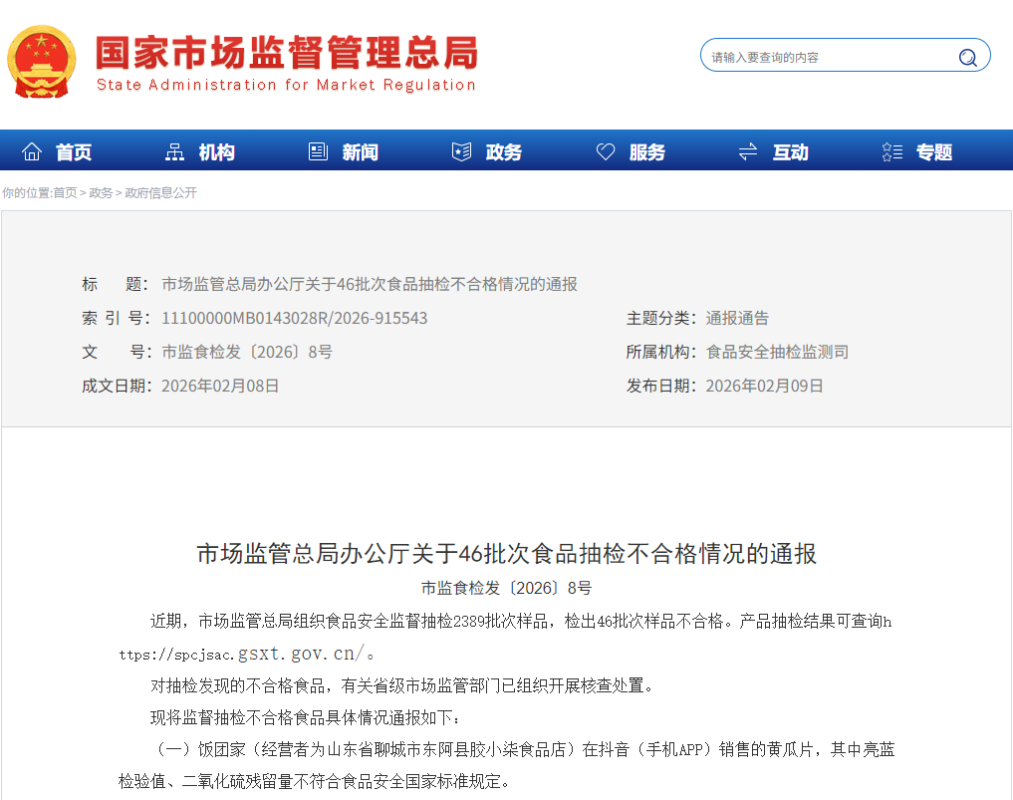Click the arrows icon beside 互动
The width and height of the screenshot is (1013, 800).
(x=748, y=152)
